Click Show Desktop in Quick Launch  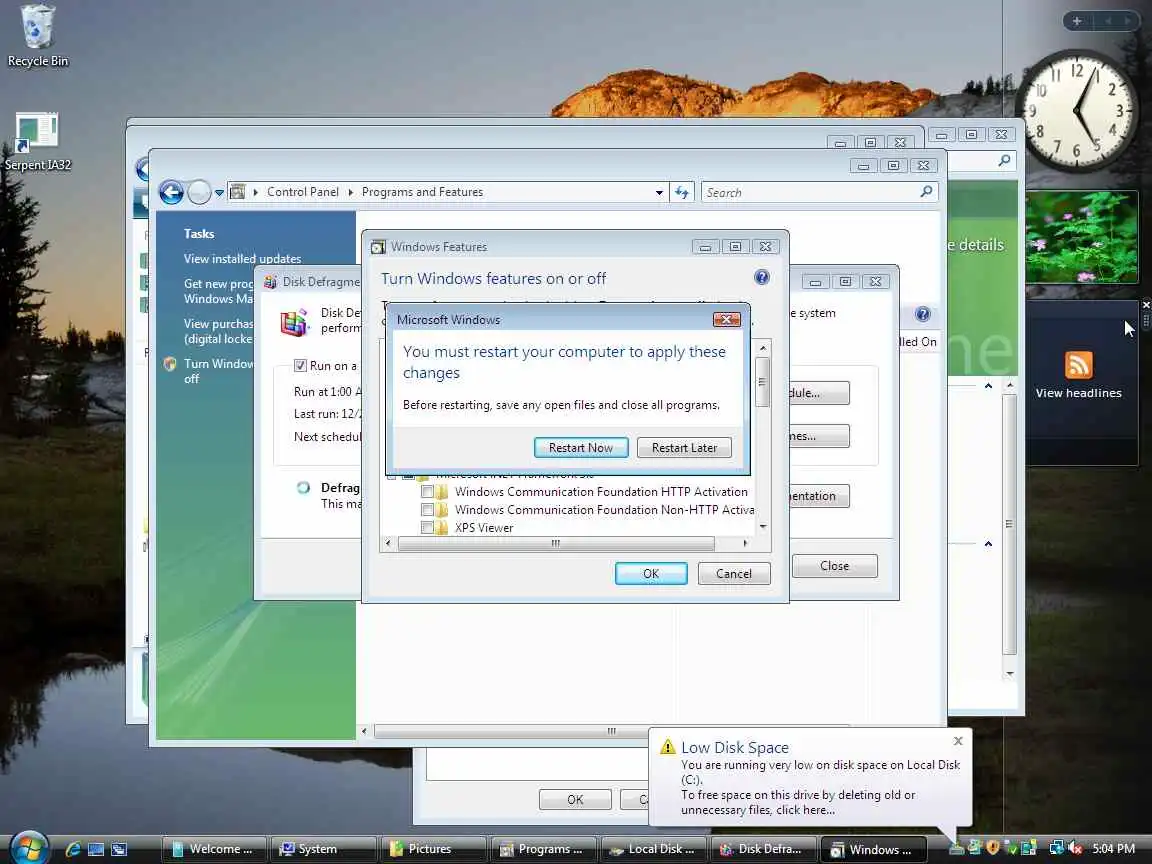(96, 849)
